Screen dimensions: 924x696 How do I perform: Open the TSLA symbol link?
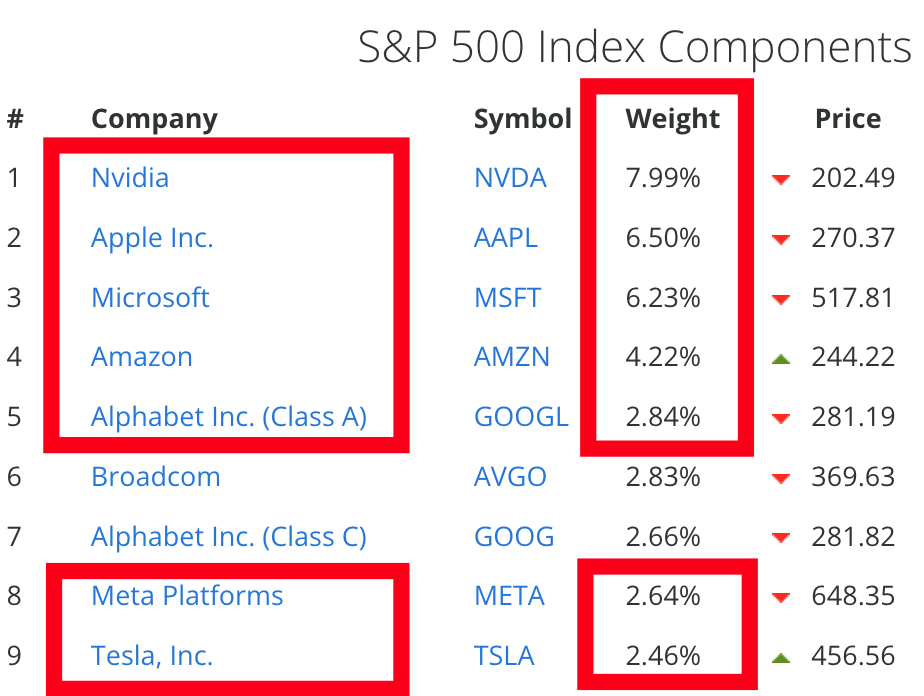tap(504, 656)
